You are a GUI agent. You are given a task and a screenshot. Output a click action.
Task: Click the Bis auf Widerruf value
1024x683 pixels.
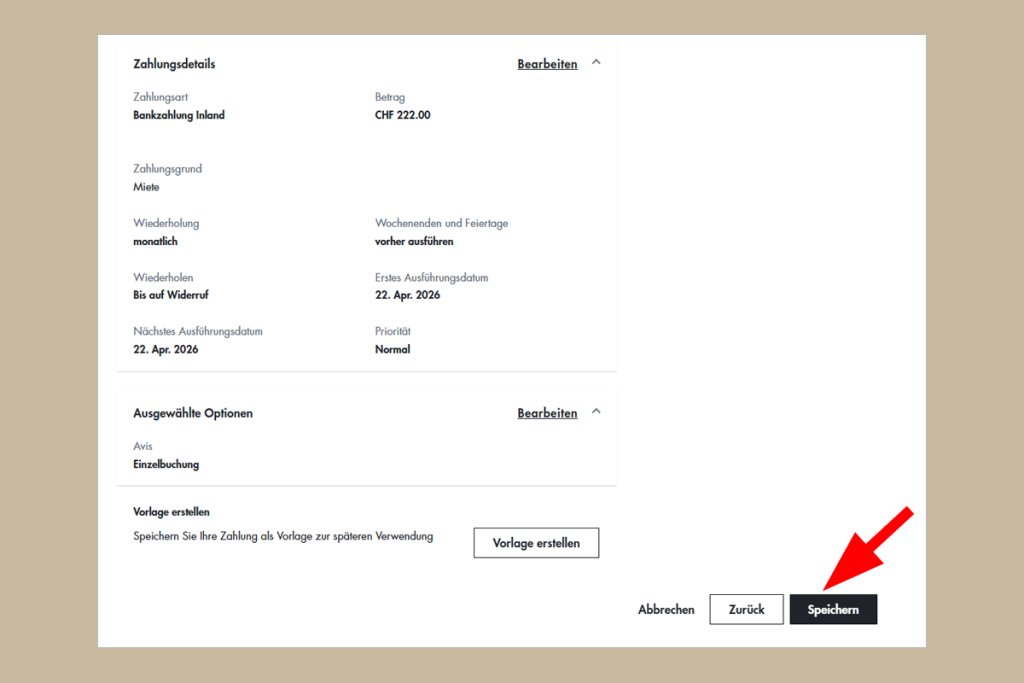pyautogui.click(x=171, y=295)
